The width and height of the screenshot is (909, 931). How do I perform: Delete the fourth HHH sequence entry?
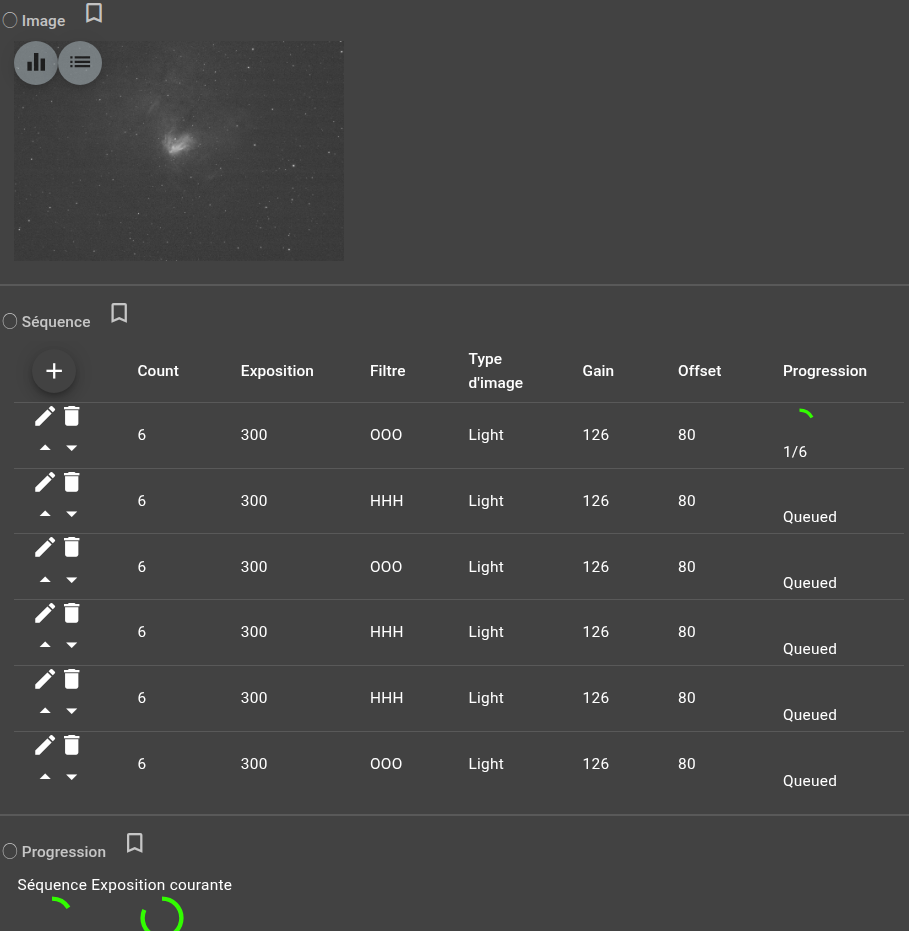[71, 613]
